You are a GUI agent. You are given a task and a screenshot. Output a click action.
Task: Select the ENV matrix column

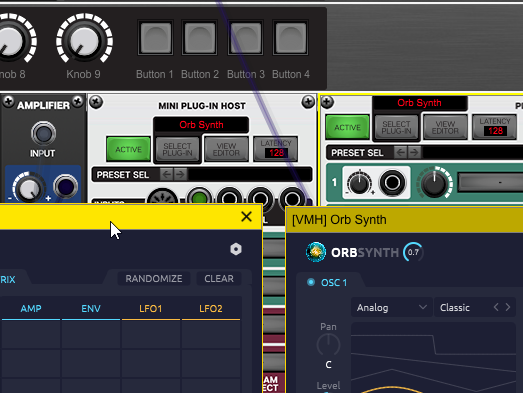click(91, 309)
